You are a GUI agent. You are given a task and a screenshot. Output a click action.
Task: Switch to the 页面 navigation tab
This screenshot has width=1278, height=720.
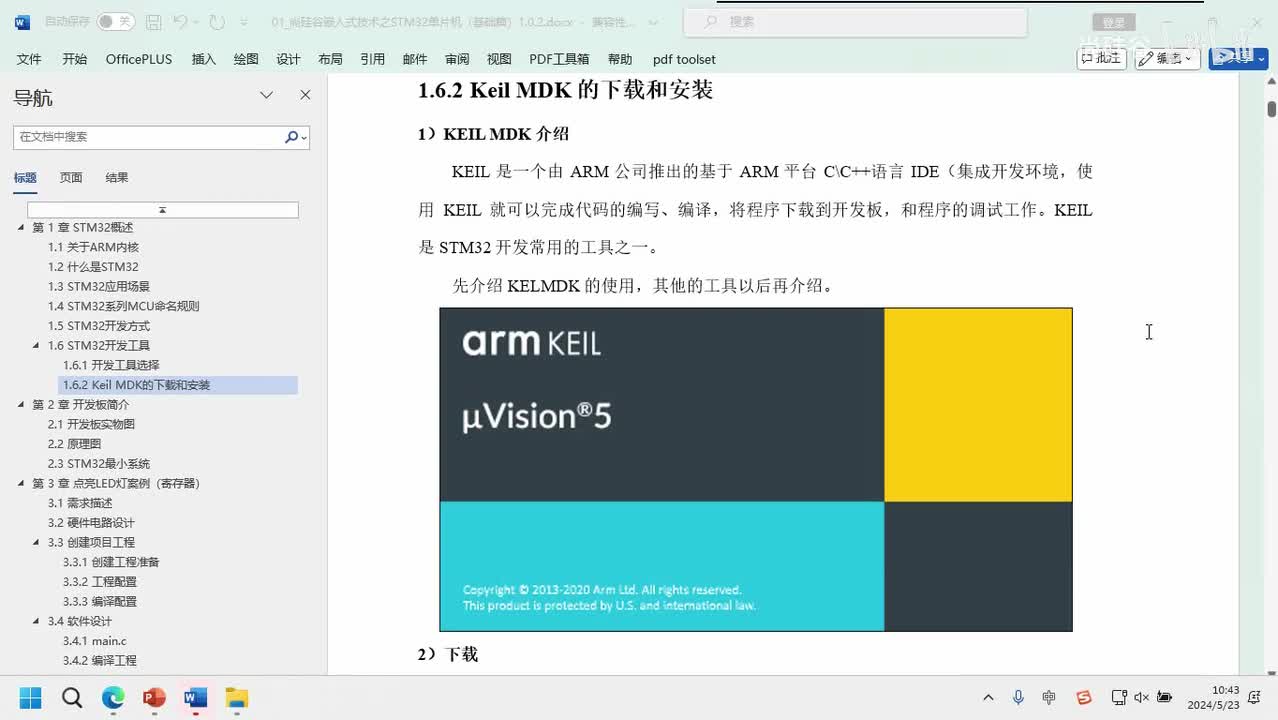coord(71,177)
